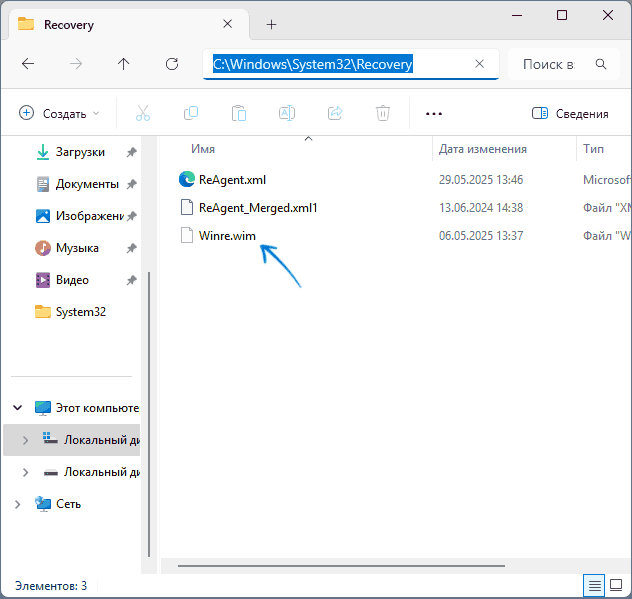Expand the second Локальный диск node
Screen dimensions: 632x599
[x=25, y=472]
